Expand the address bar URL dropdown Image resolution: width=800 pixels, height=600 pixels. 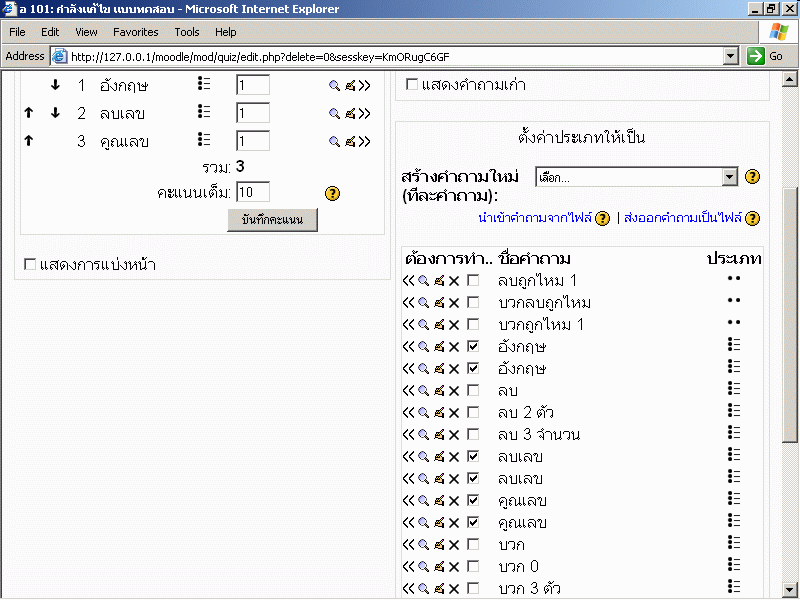731,57
